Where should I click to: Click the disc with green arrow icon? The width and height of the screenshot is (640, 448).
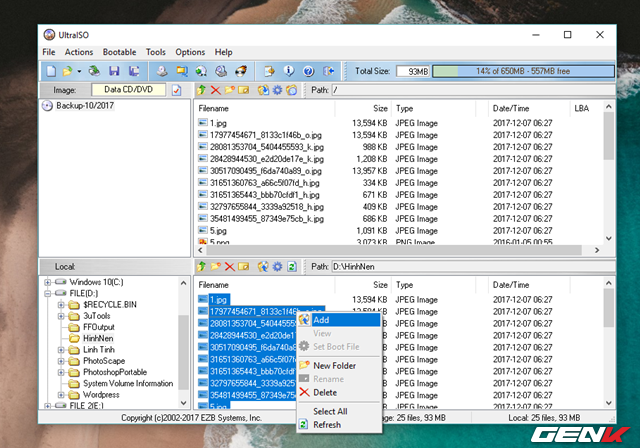[201, 71]
